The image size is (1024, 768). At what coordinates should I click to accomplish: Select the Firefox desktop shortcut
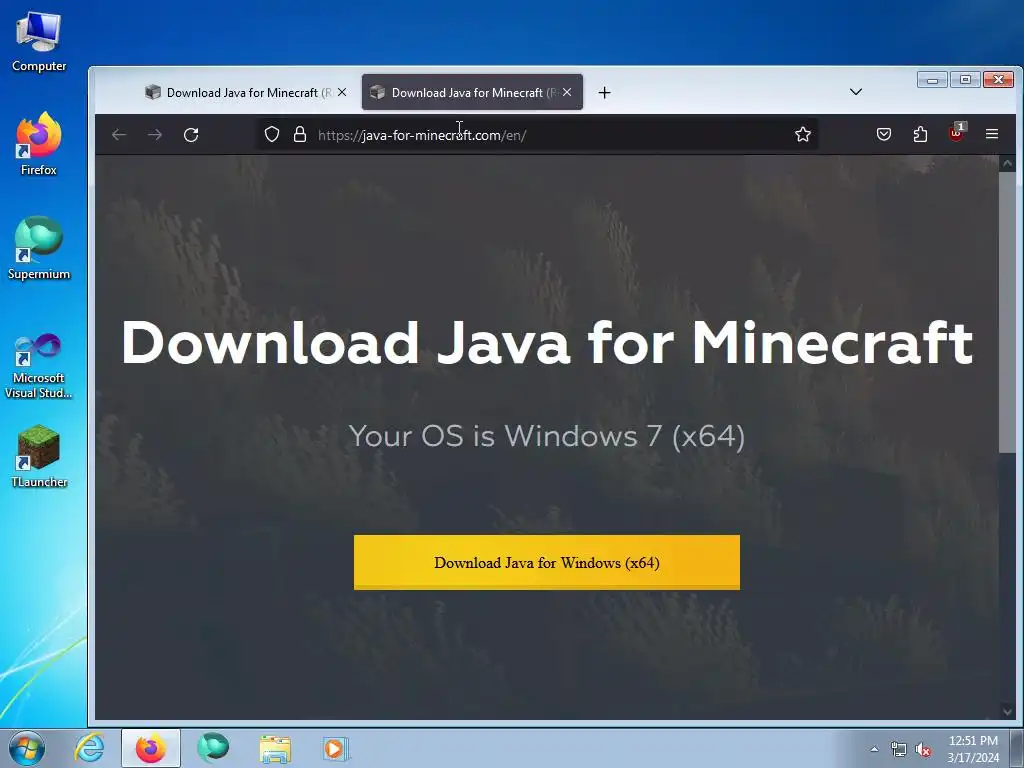(x=39, y=144)
